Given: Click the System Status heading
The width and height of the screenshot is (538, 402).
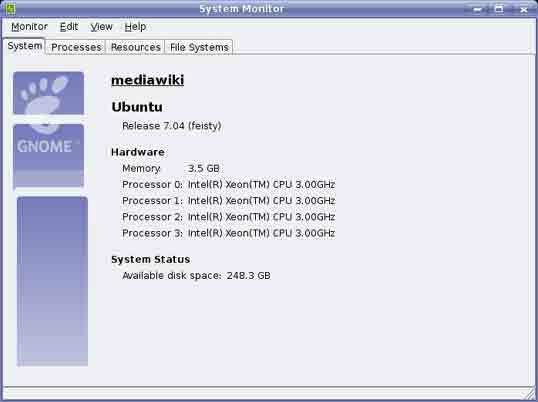Looking at the screenshot, I should click(x=150, y=259).
